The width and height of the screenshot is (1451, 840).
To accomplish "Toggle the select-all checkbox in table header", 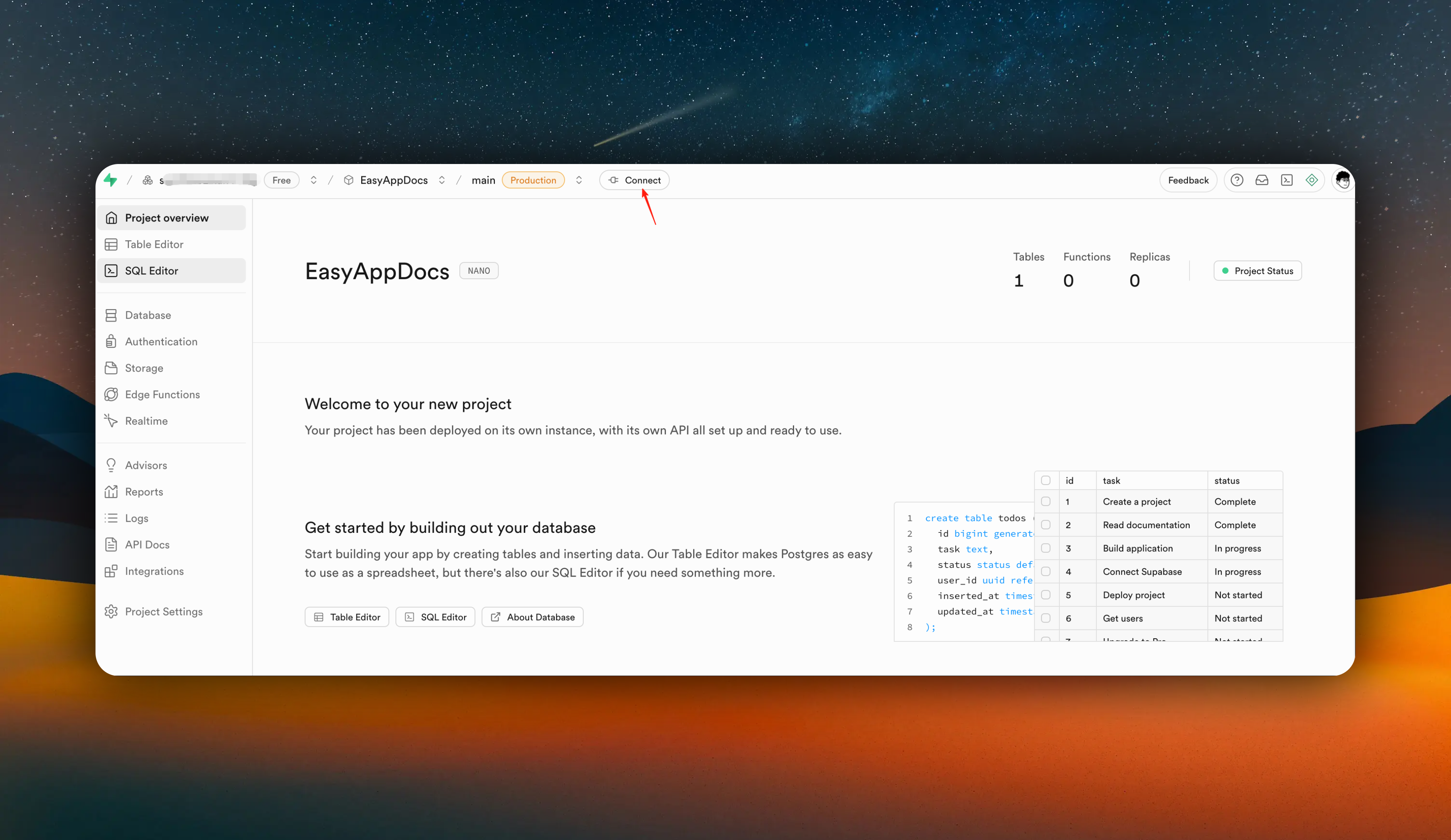I will [x=1046, y=480].
